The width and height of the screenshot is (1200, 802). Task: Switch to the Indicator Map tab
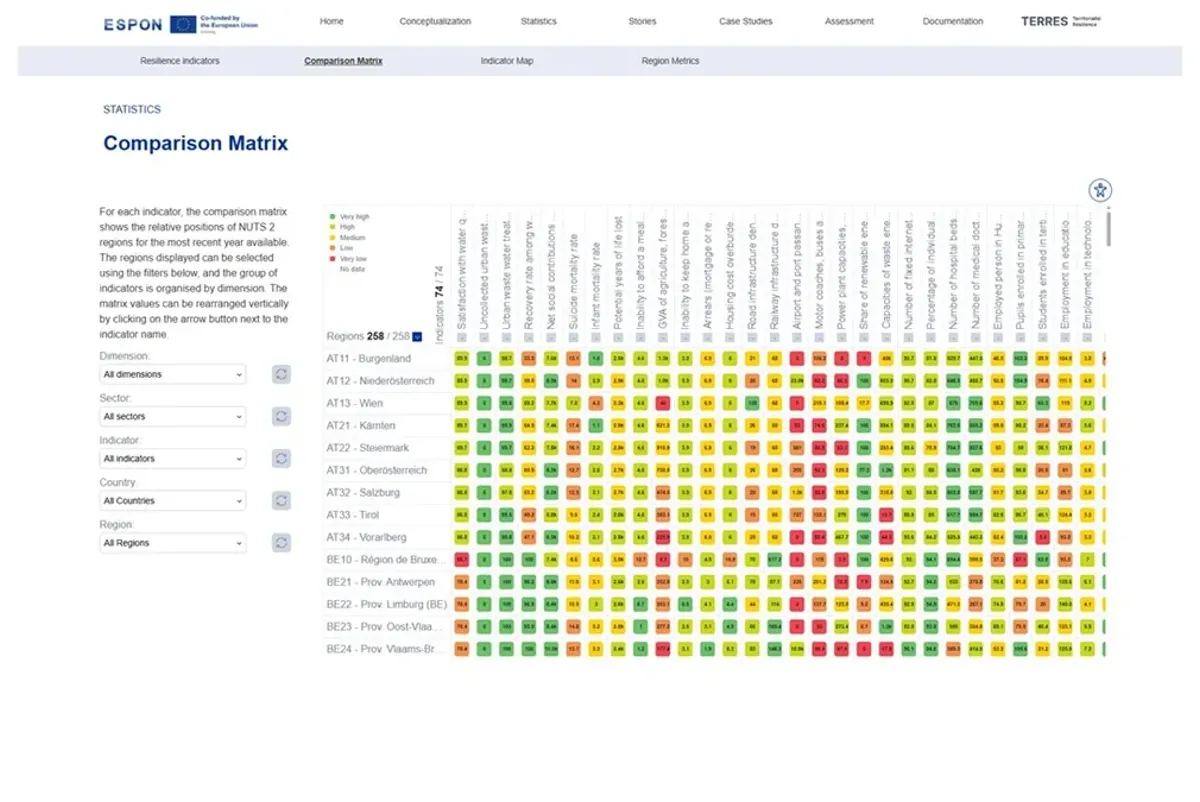click(x=505, y=60)
